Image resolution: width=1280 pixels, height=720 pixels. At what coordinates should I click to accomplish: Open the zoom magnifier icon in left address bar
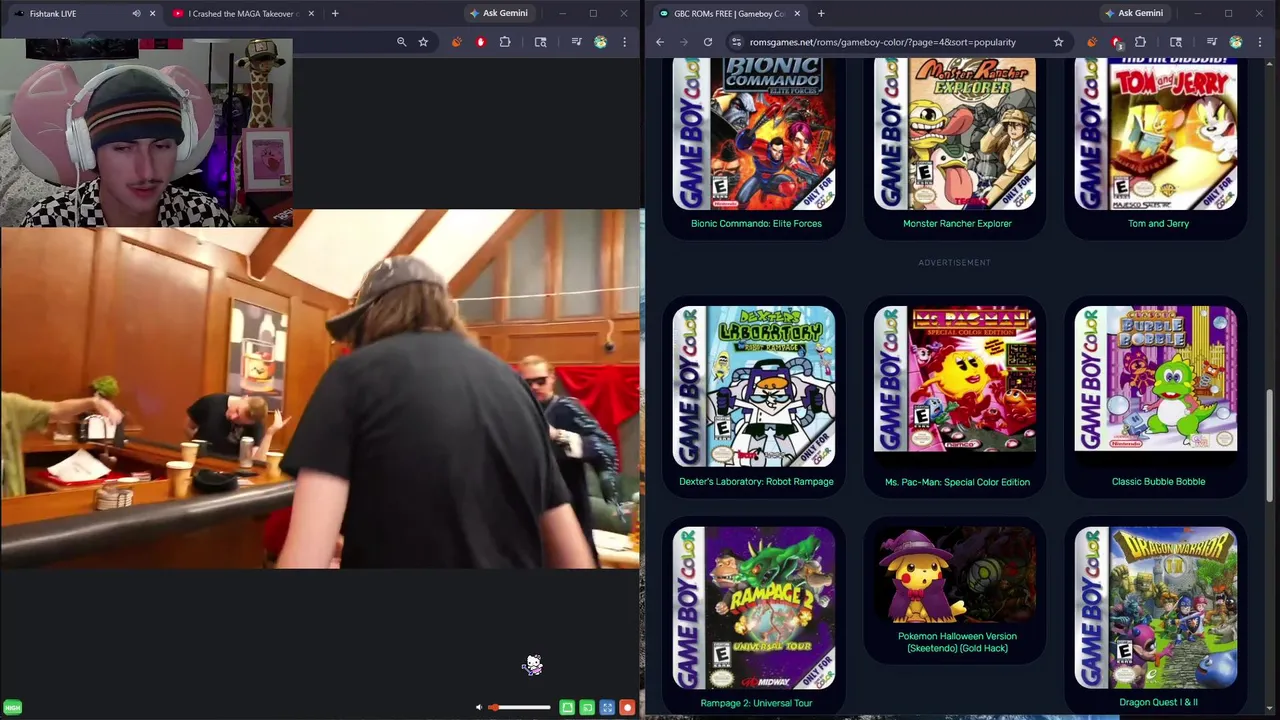coord(401,42)
